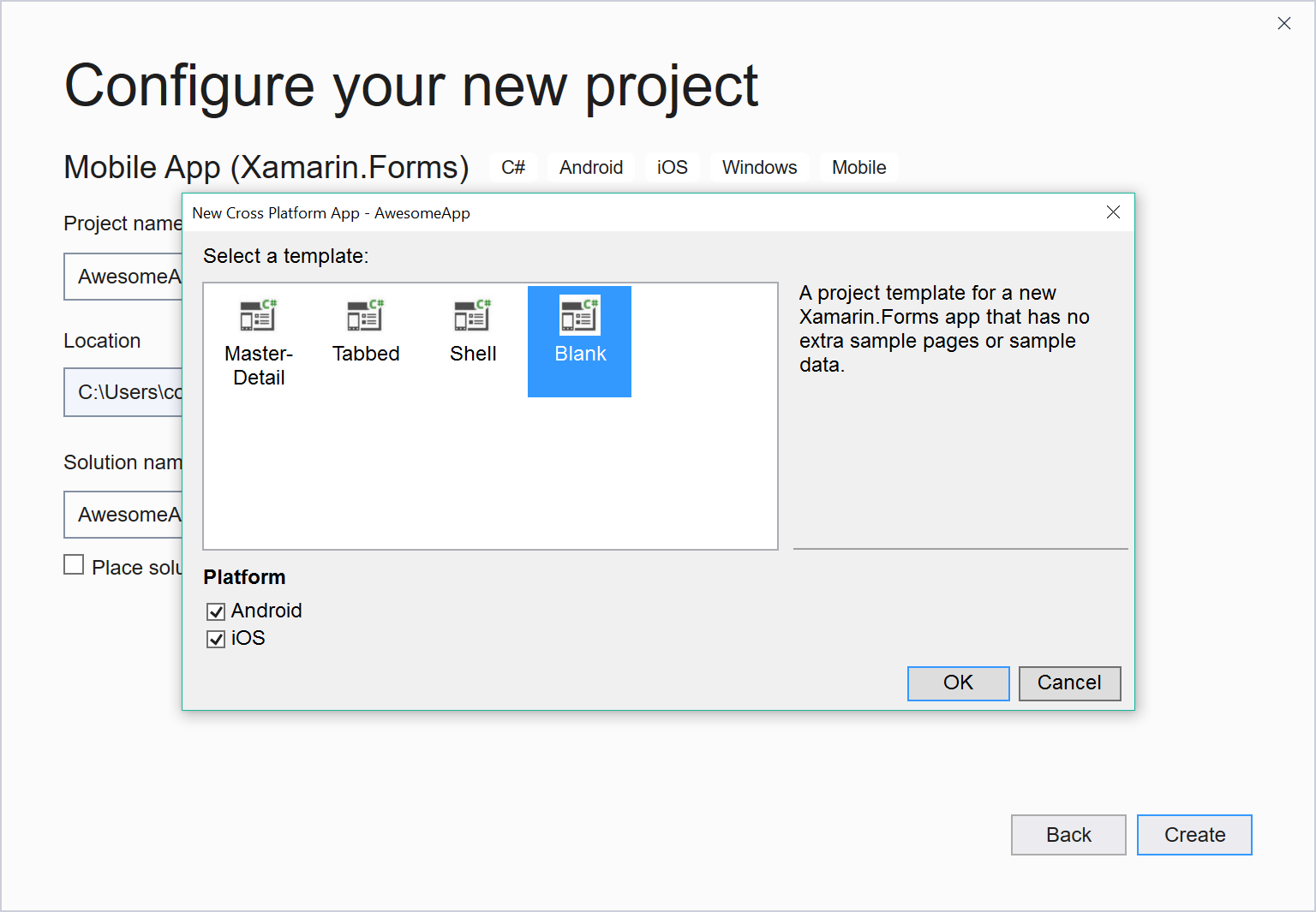1316x912 pixels.
Task: Click the Create button
Action: pyautogui.click(x=1194, y=835)
